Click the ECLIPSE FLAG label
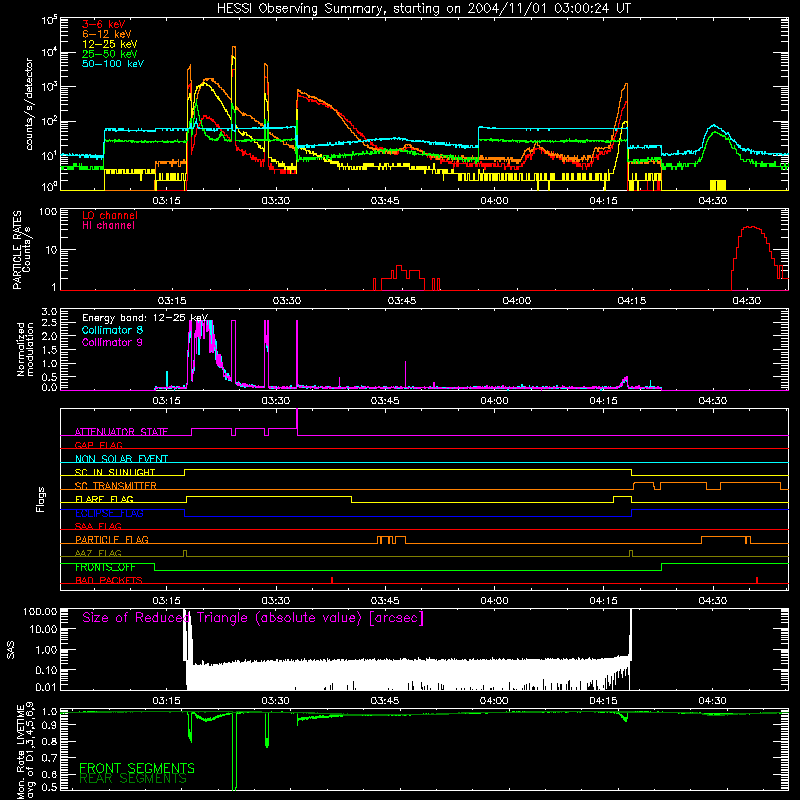The image size is (800, 800). [109, 513]
